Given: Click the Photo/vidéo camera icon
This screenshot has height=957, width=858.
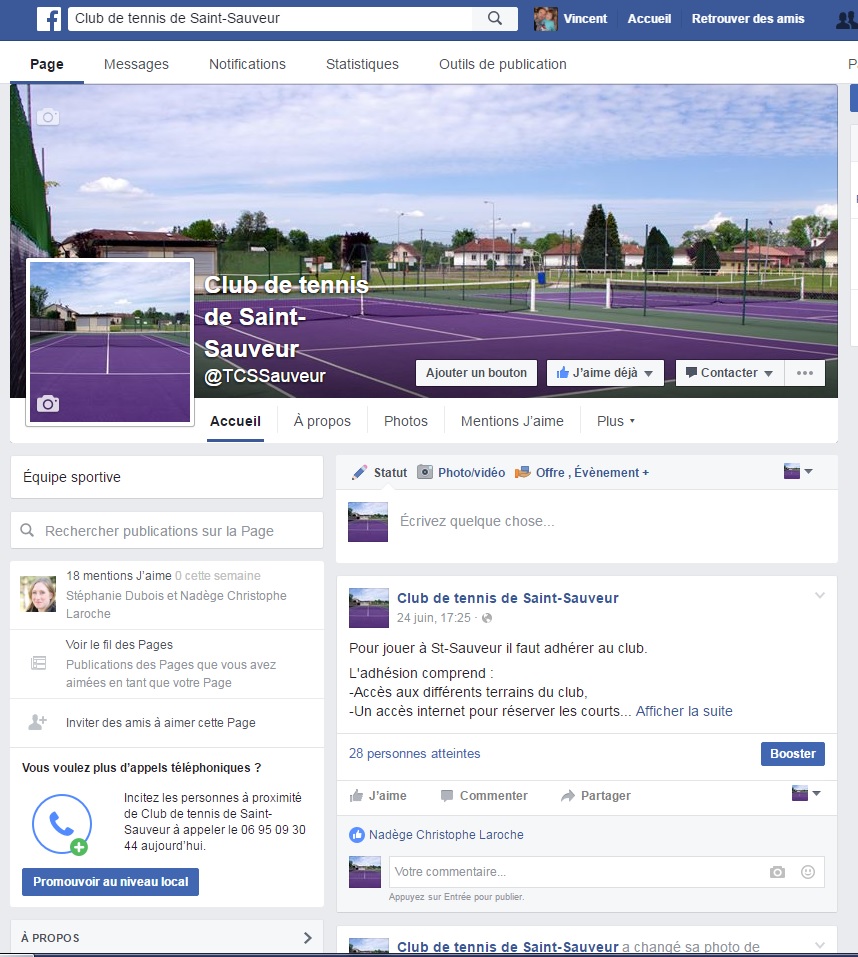Looking at the screenshot, I should (x=425, y=472).
